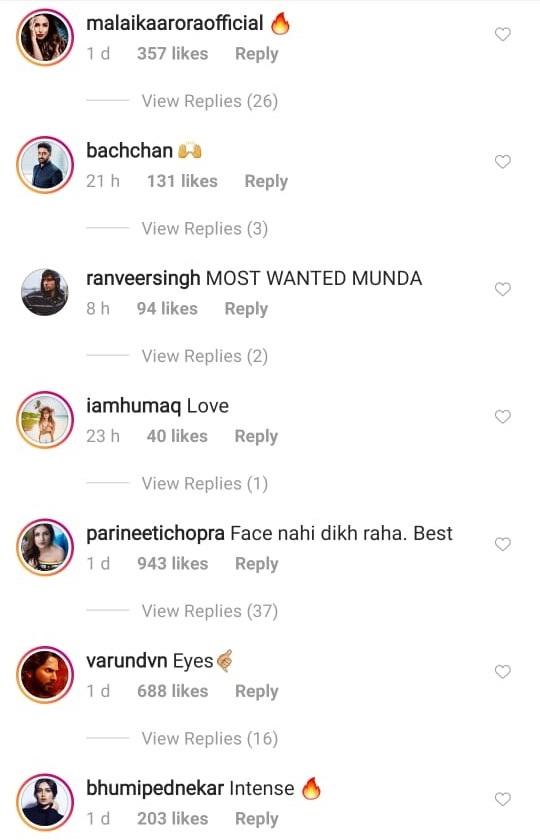Like bhumipednekar's Intense comment
The height and width of the screenshot is (840, 540).
tap(502, 799)
